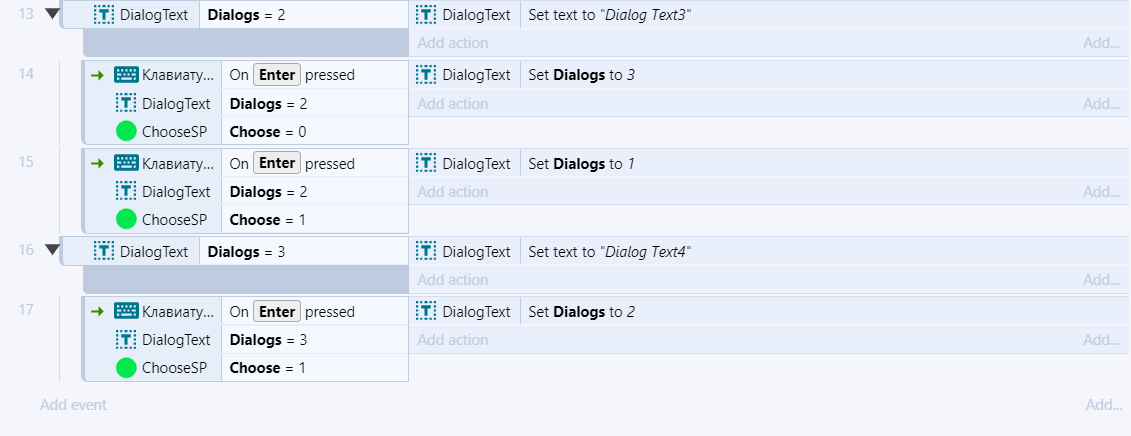Select event number 17 in the margin

coord(26,310)
